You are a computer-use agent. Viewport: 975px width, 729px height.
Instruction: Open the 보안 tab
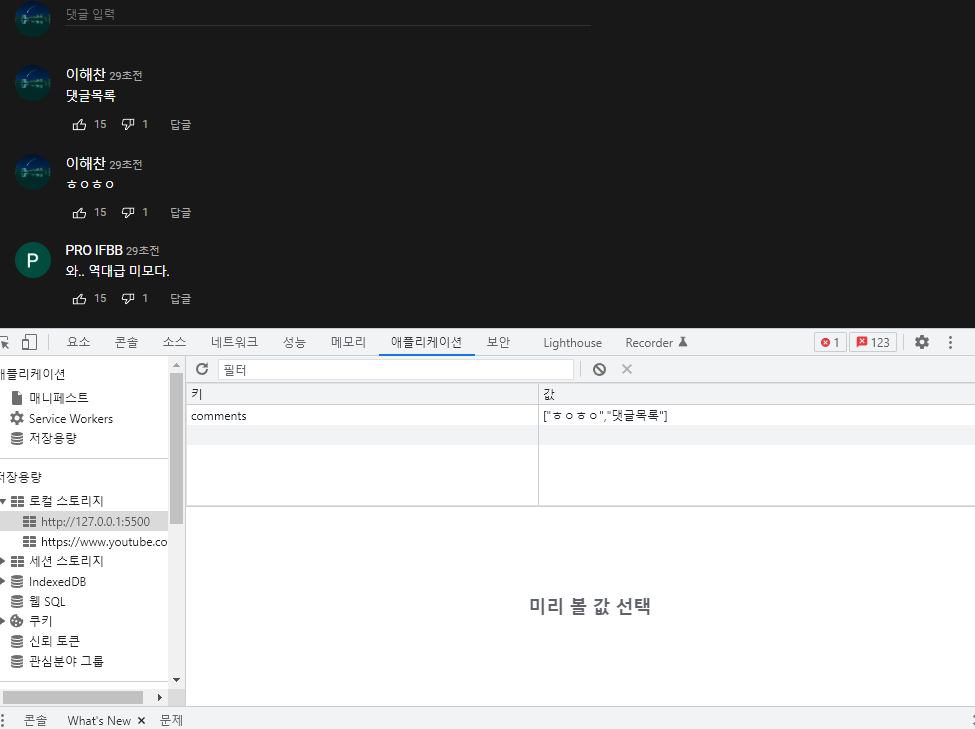point(498,342)
